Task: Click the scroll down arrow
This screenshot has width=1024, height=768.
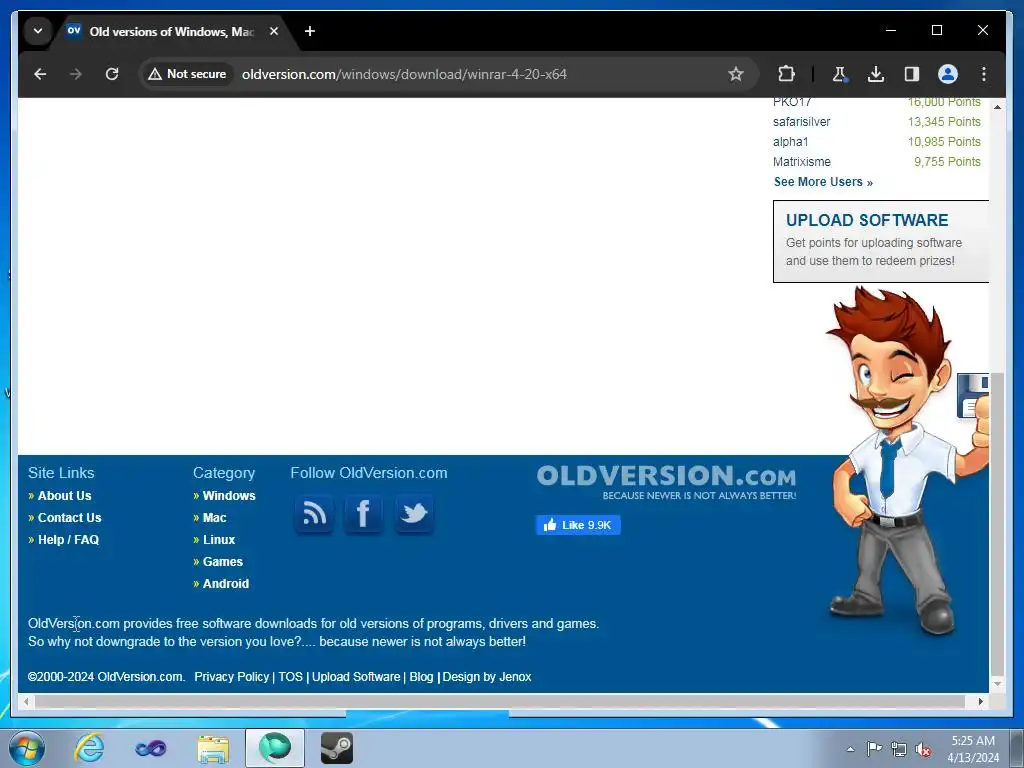Action: tap(997, 684)
